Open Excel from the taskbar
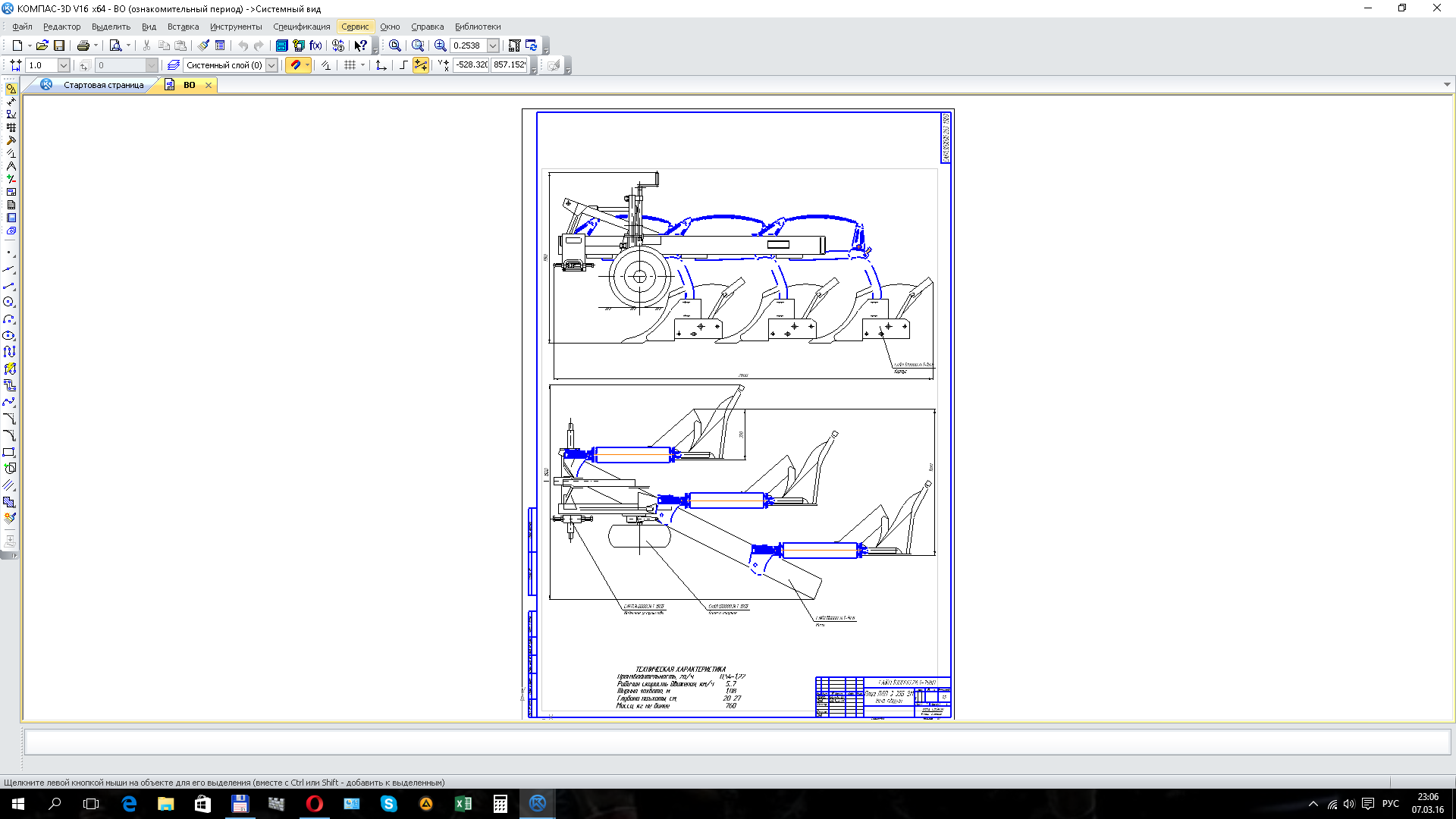1456x819 pixels. [x=463, y=804]
